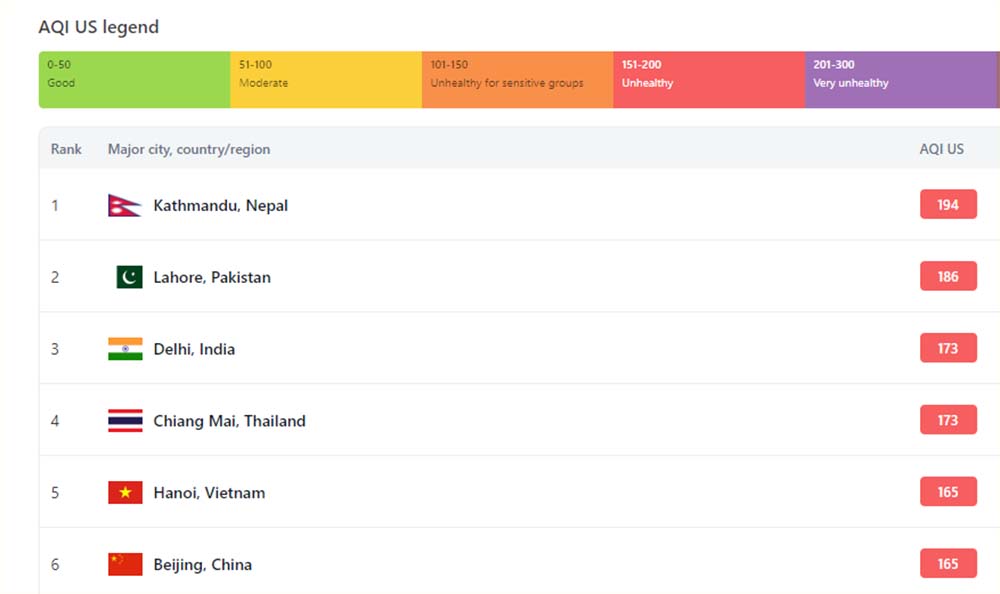Screen dimensions: 1000x594
Task: Click the yellow Moderate 51-100 legend swatch
Action: pos(326,80)
